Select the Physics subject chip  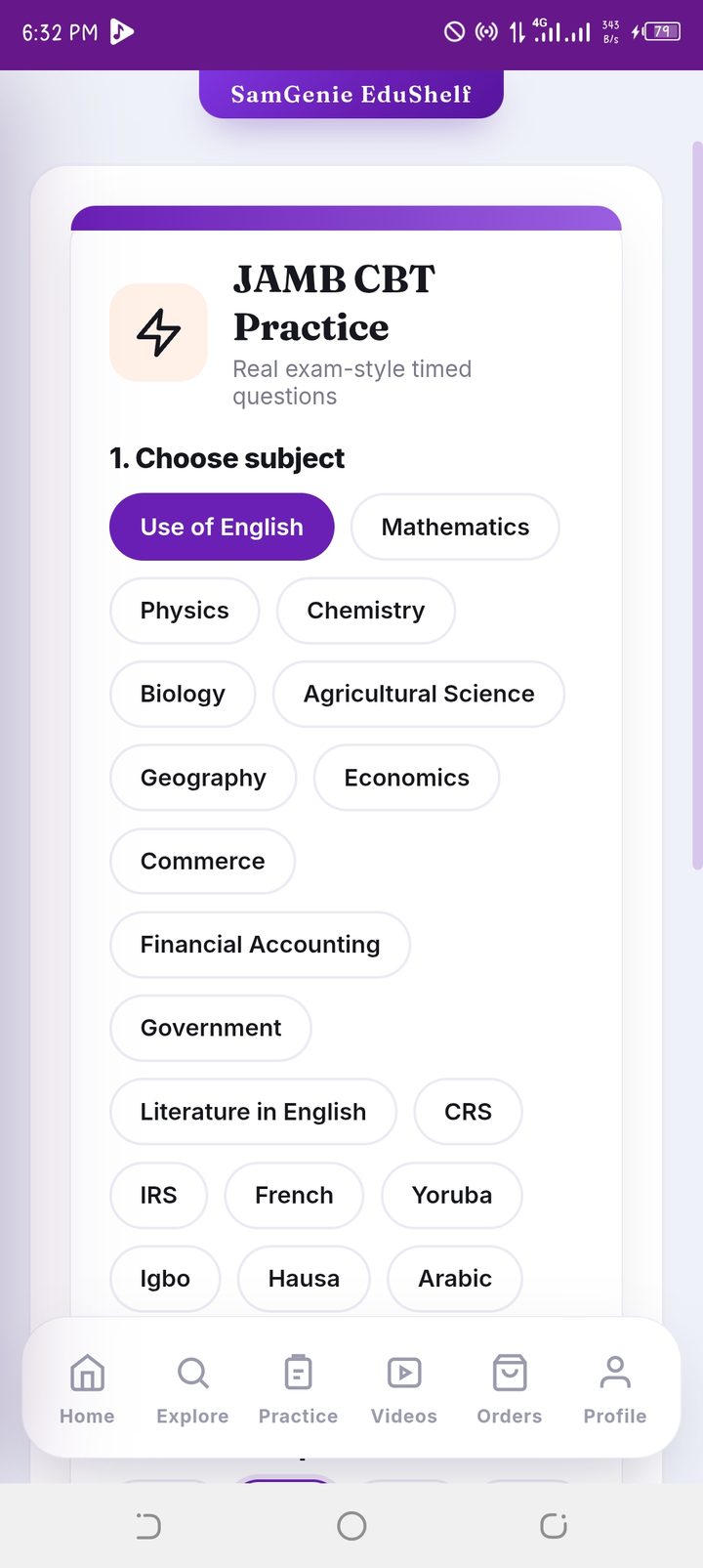pyautogui.click(x=185, y=611)
